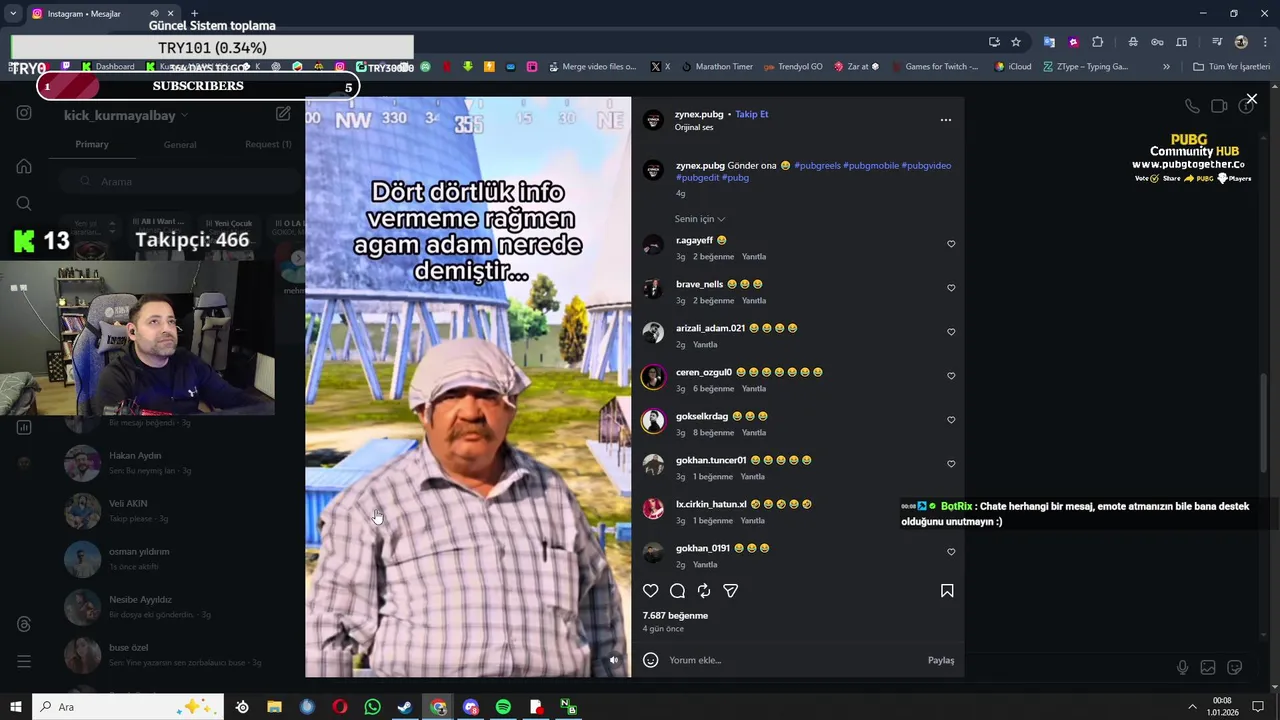Like gokselkrdag's comment
This screenshot has height=720, width=1280.
[951, 420]
